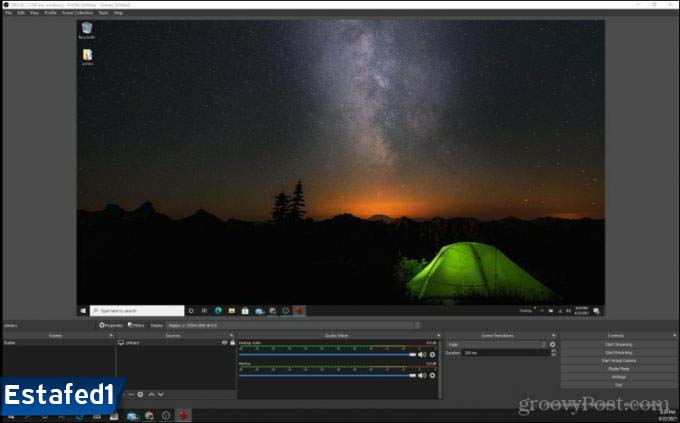This screenshot has width=680, height=423.
Task: Toggle the lock on the display source
Action: pyautogui.click(x=232, y=343)
